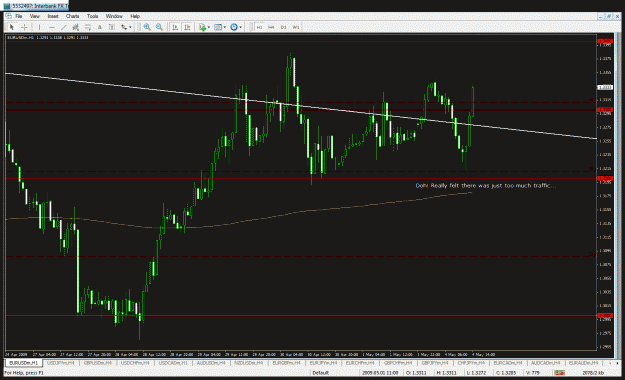Switch to the GBPJPYm,H4 chart tab
This screenshot has width=625, height=380.
435,363
